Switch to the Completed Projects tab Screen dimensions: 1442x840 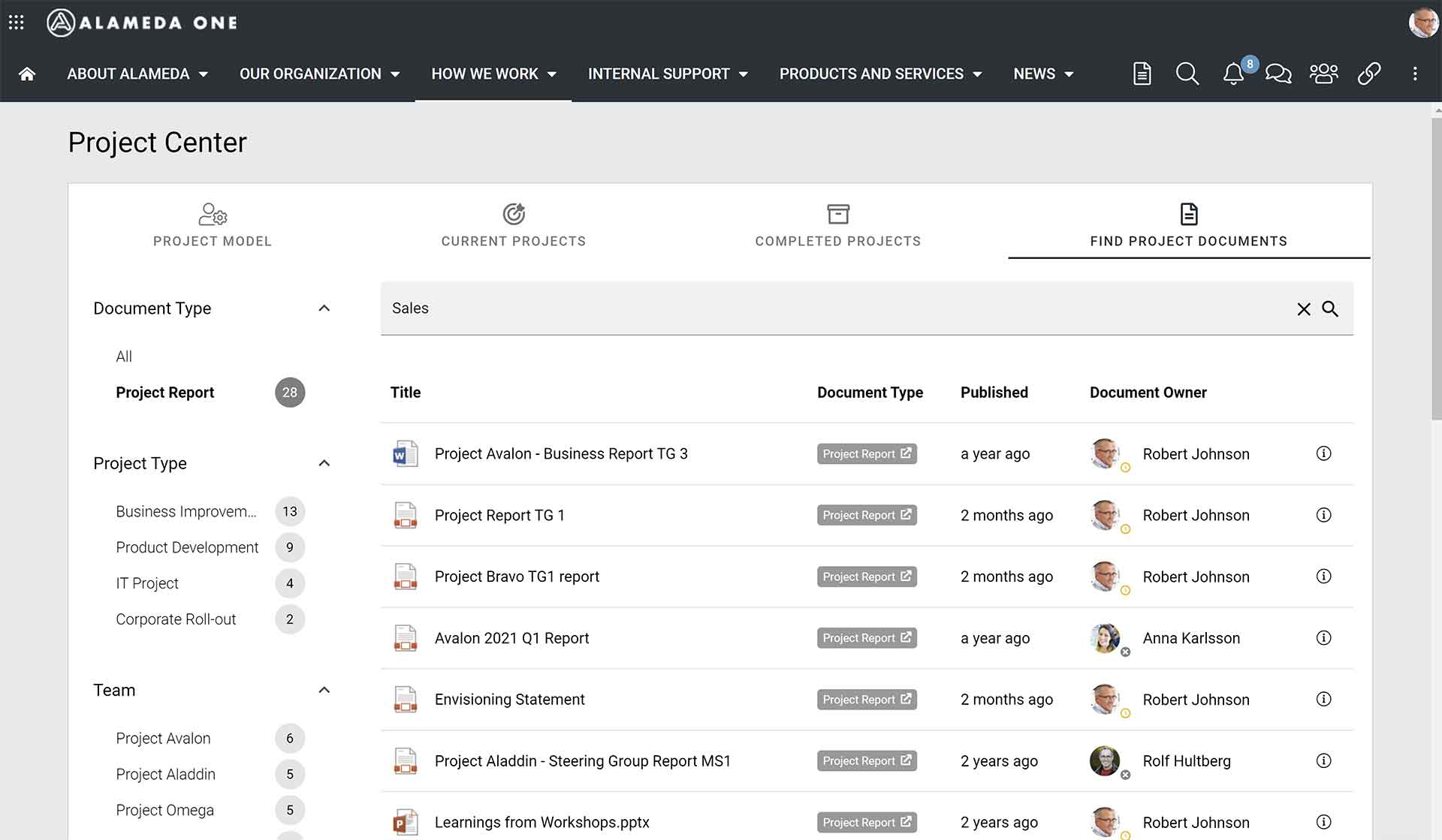838,225
